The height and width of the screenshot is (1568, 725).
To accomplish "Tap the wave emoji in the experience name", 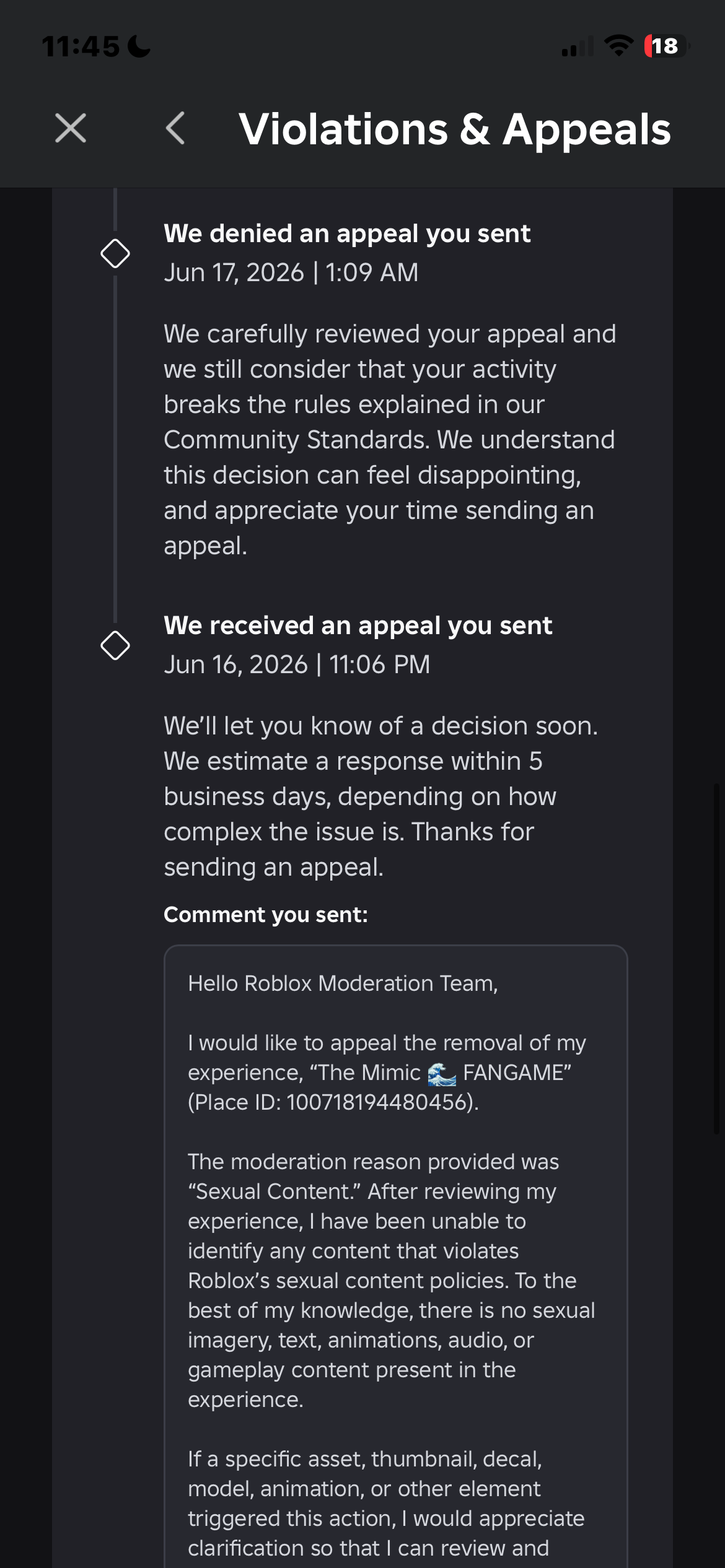I will [x=442, y=1073].
